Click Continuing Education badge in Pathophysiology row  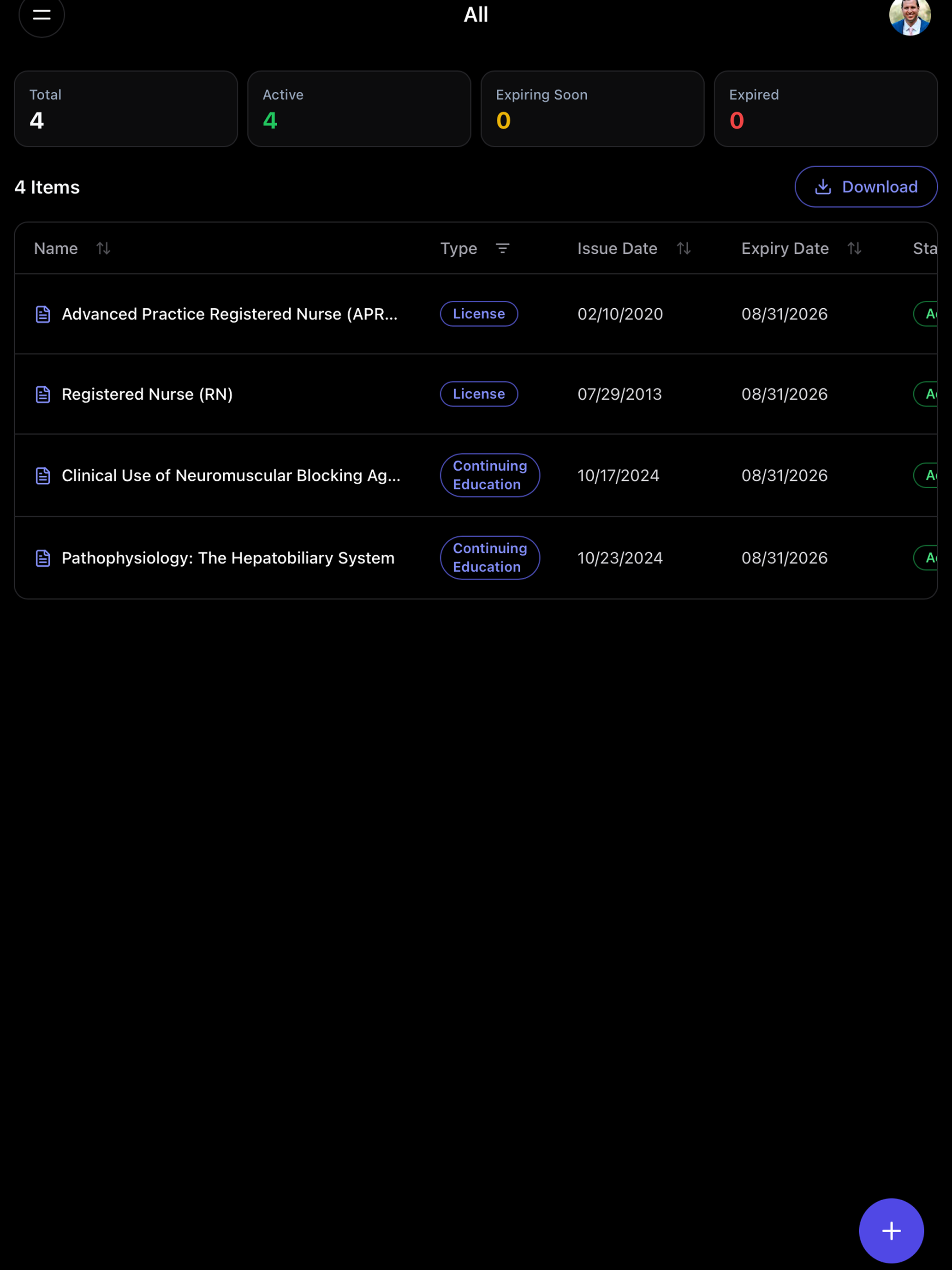click(490, 558)
